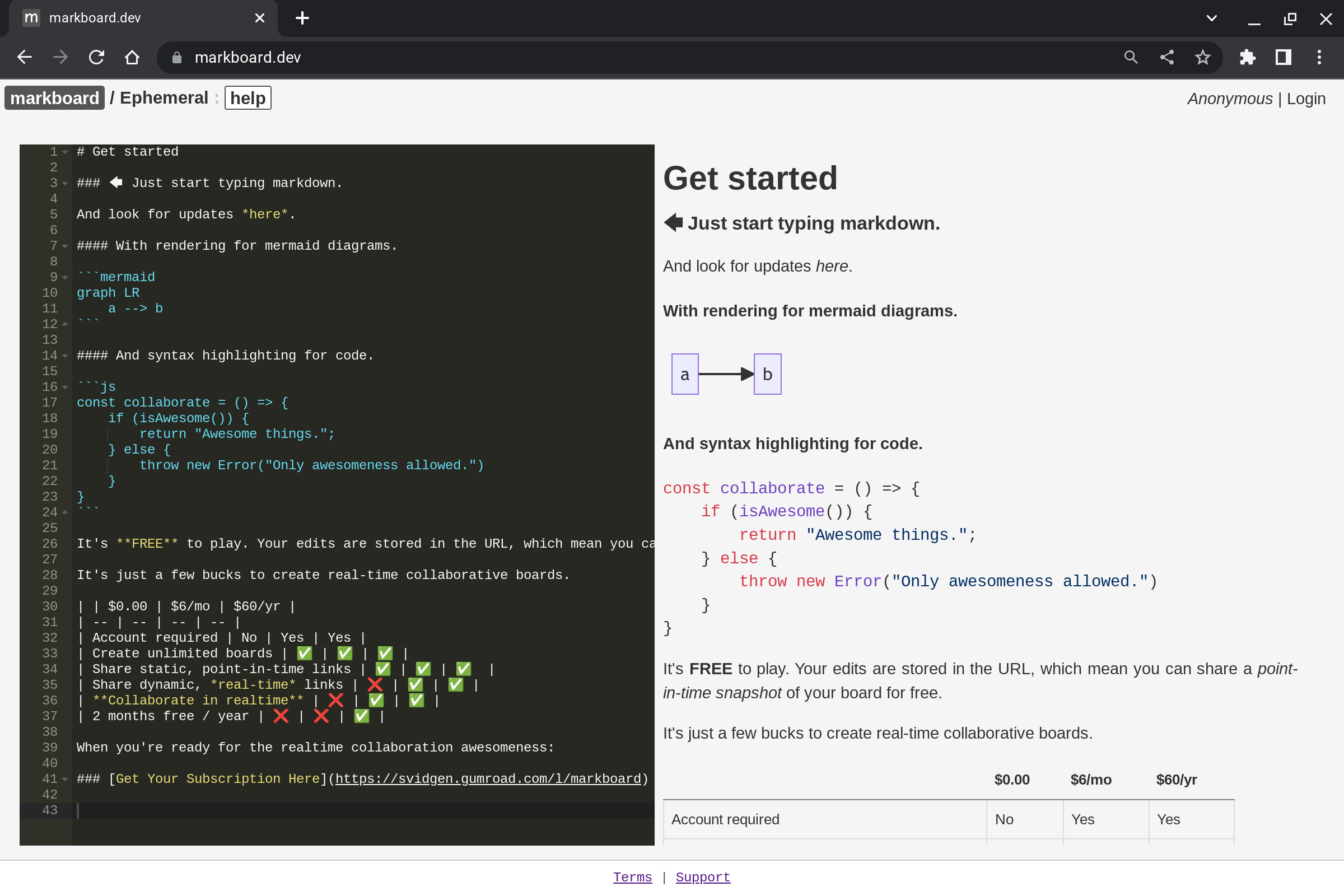Click bold 'FREE' in the preview paragraph
The image size is (1344, 896).
[710, 669]
